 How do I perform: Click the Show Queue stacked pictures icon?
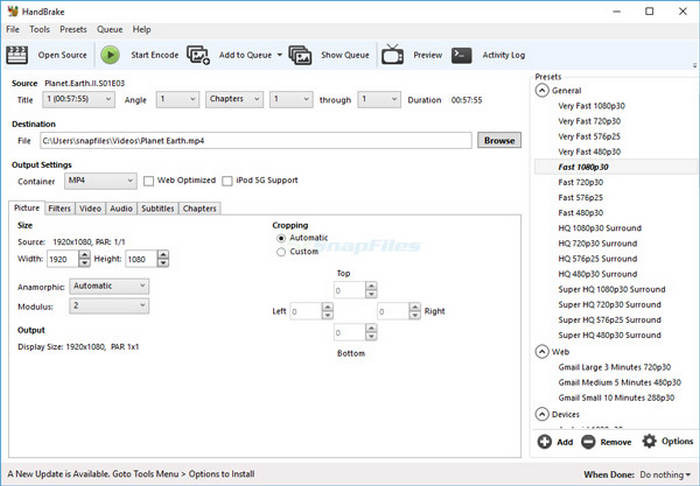point(300,55)
